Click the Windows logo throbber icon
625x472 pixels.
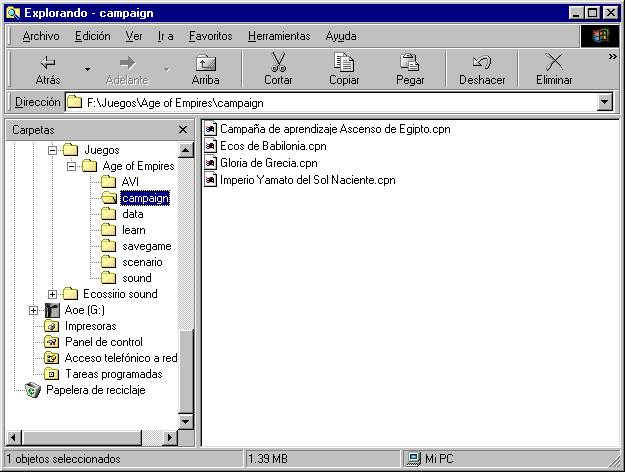[600, 36]
